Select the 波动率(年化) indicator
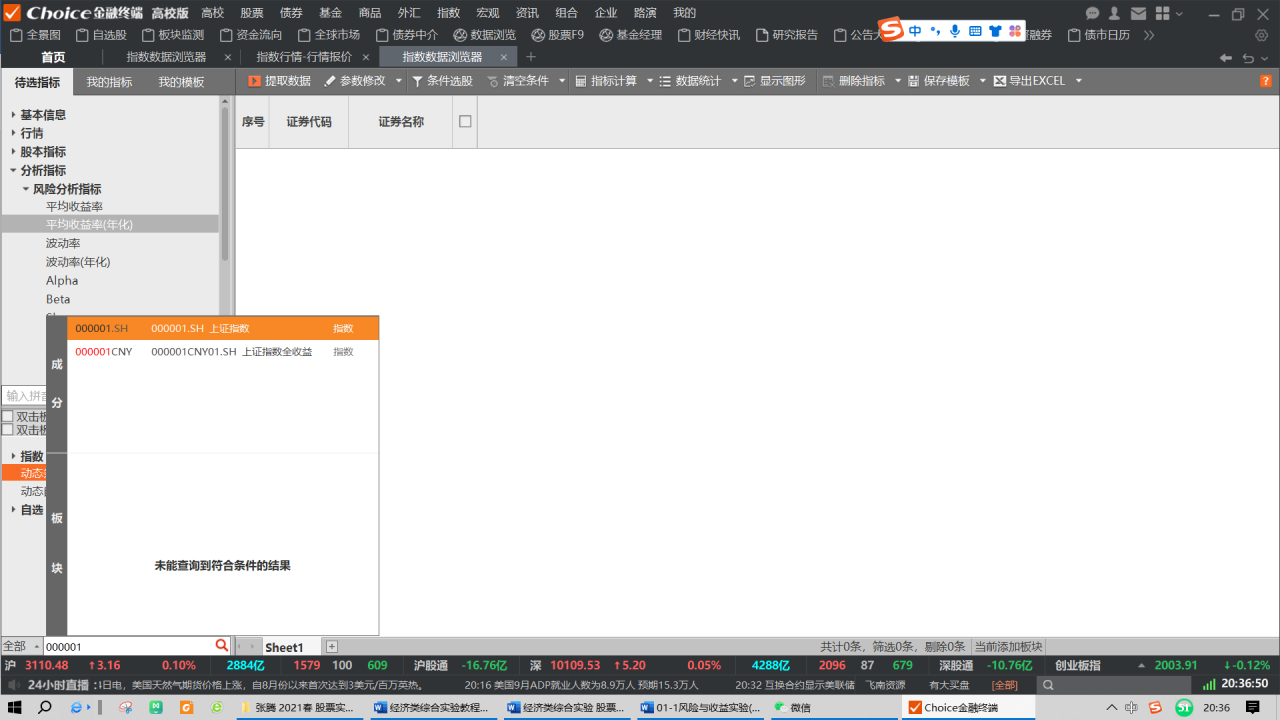 click(x=78, y=262)
